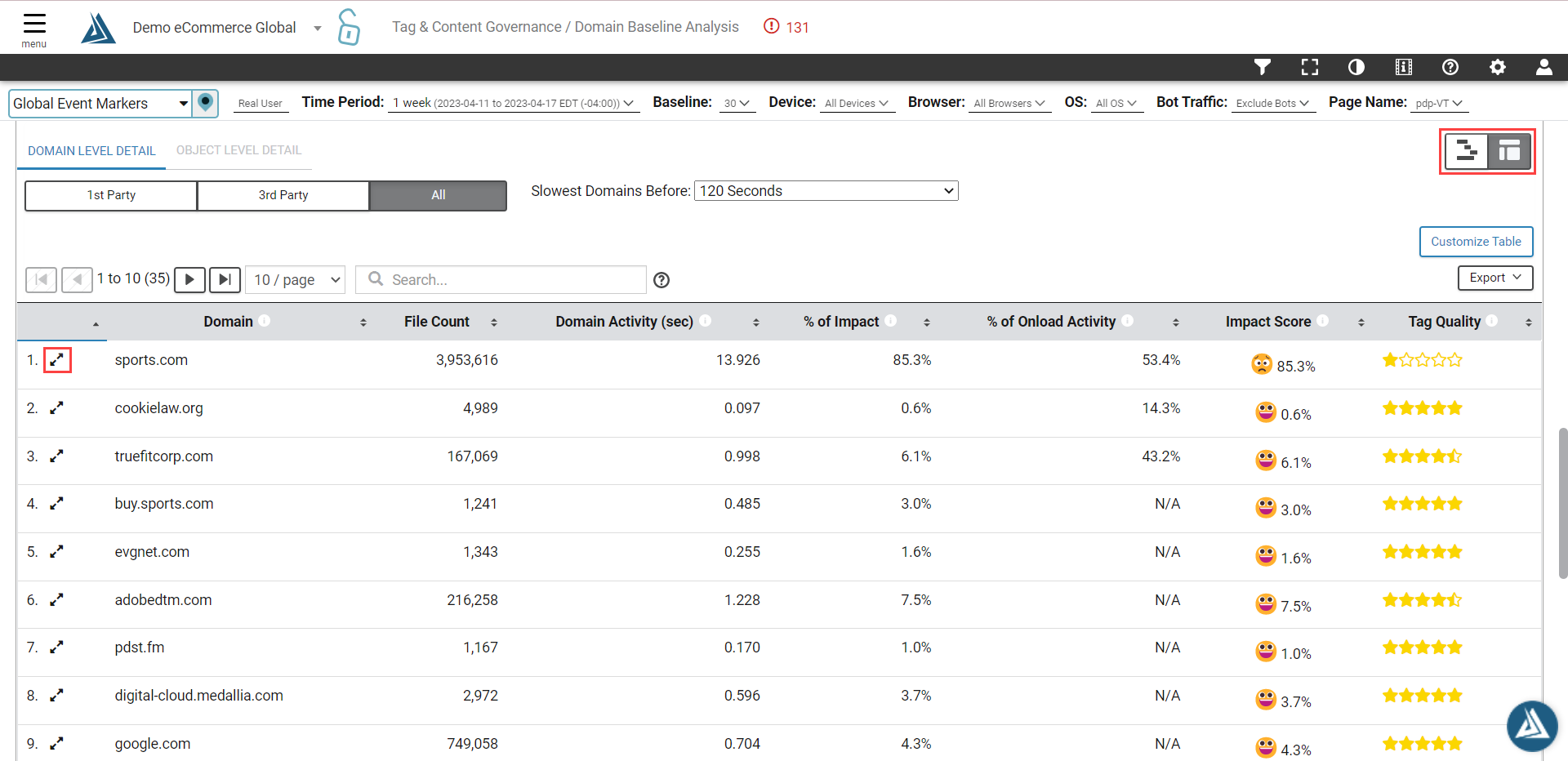This screenshot has height=761, width=1568.
Task: Toggle fullscreen mode icon
Action: 1310,67
